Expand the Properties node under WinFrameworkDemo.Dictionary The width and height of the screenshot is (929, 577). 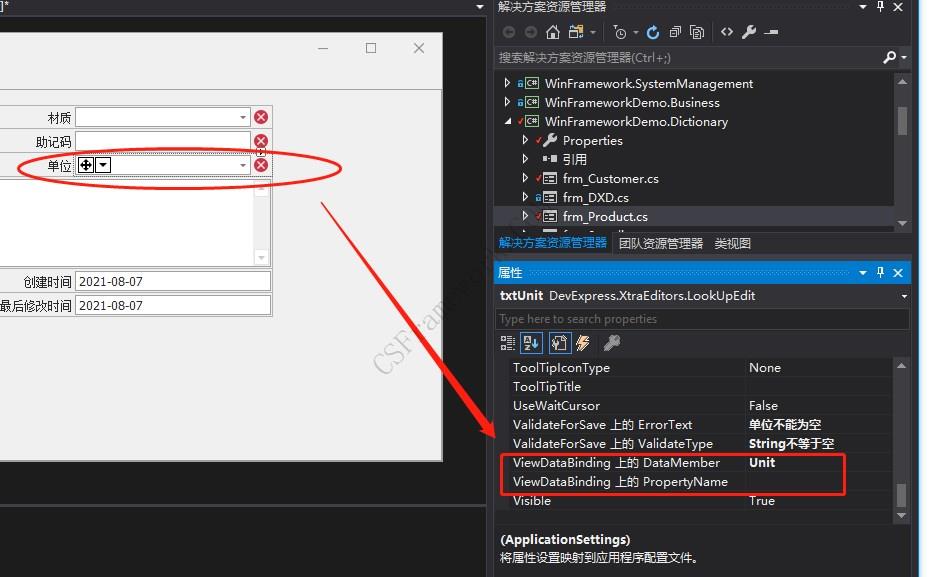pos(524,141)
